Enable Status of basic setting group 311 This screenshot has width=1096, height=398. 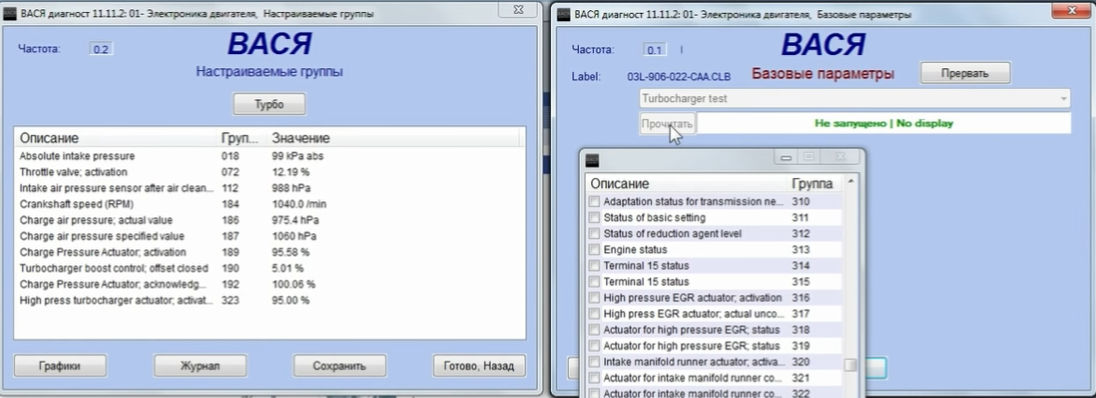click(594, 218)
